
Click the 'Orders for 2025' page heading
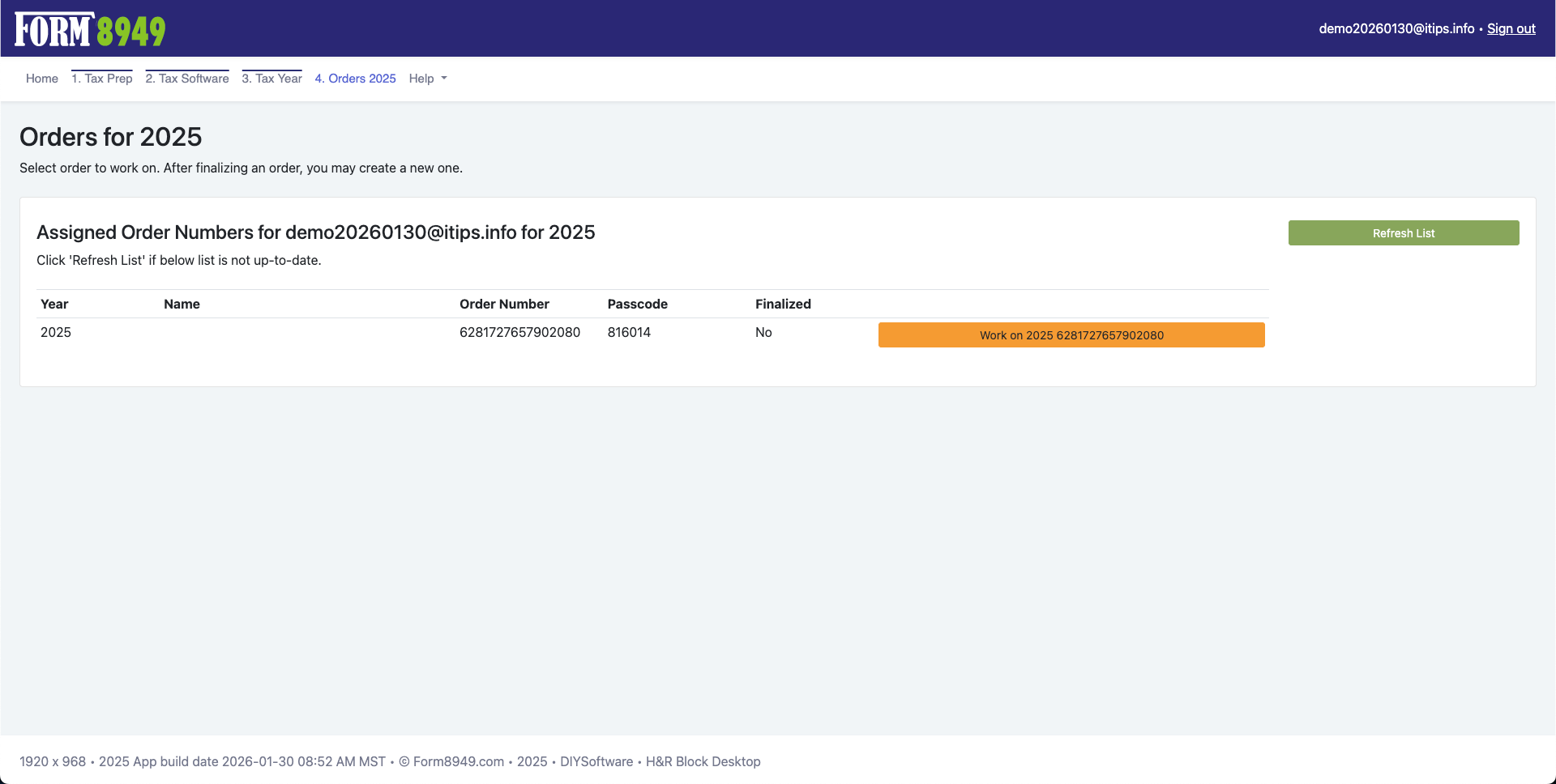point(110,137)
